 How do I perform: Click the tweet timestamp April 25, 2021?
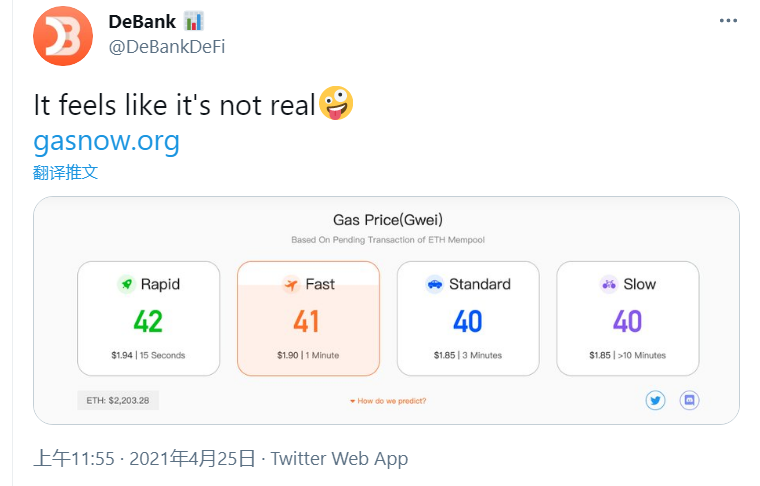pos(144,458)
